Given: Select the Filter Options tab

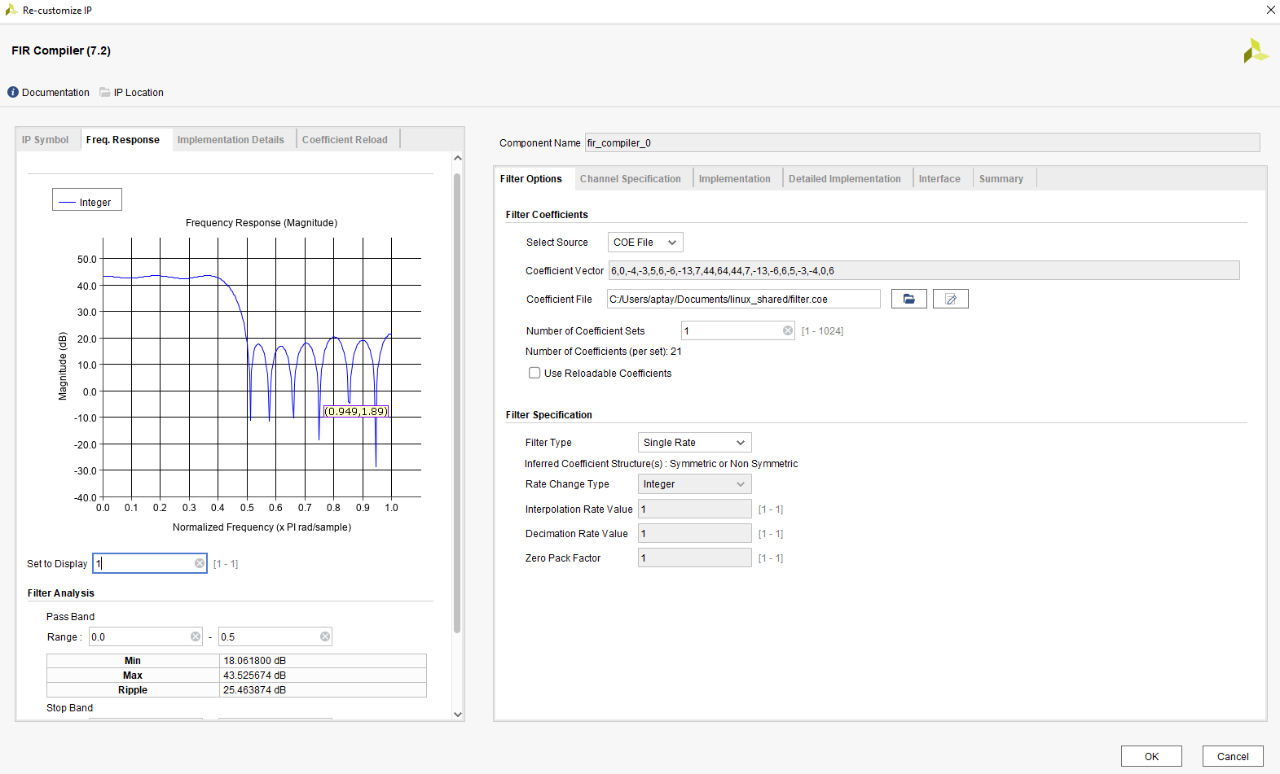Looking at the screenshot, I should click(531, 178).
